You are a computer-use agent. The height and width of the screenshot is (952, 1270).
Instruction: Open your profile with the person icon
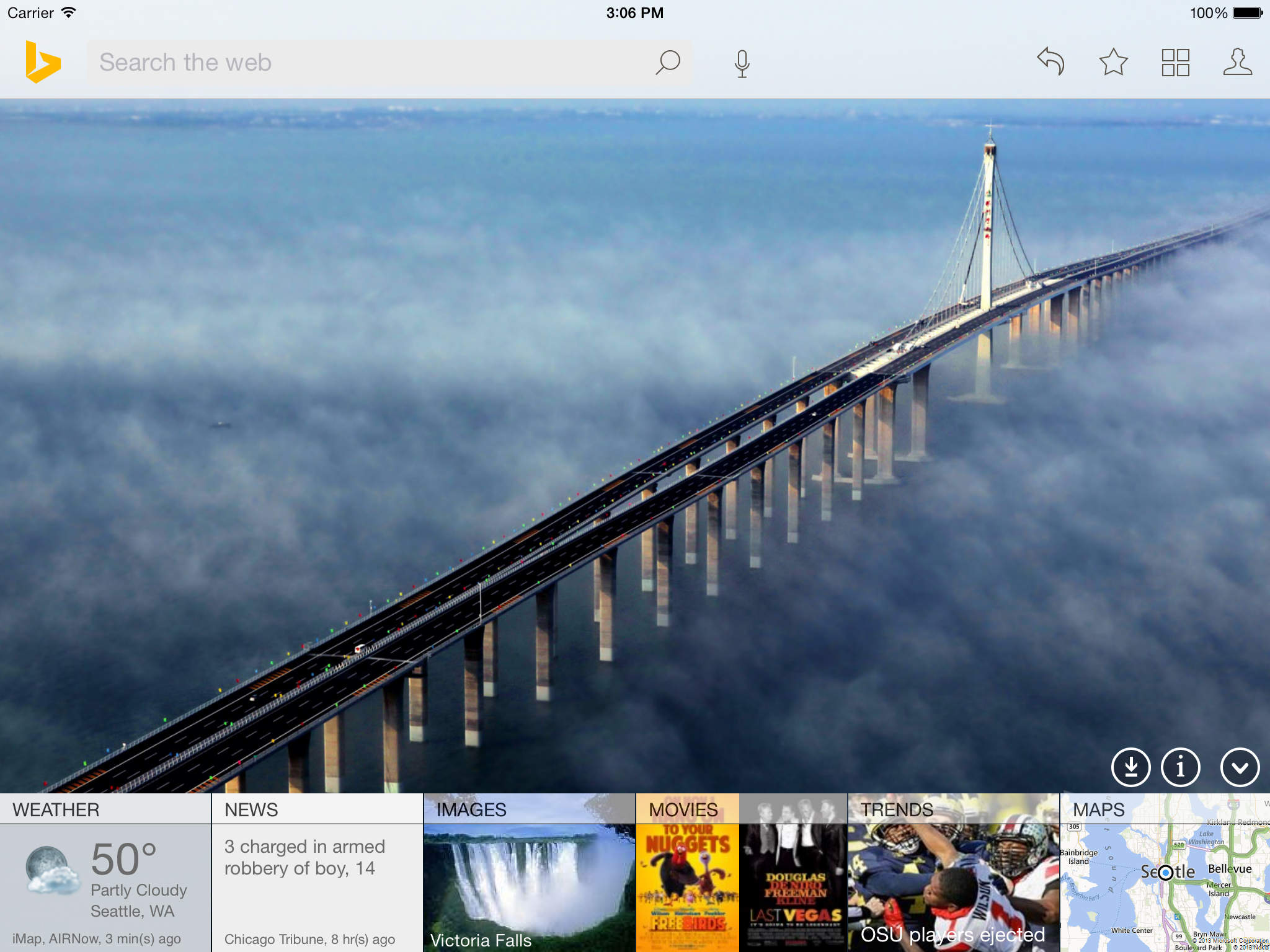click(x=1237, y=61)
